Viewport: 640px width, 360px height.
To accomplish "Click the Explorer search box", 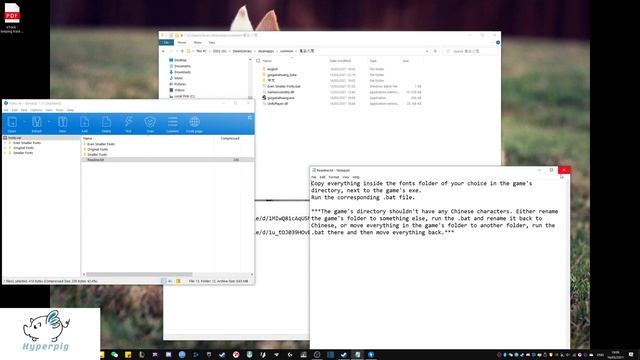I will 471,51.
